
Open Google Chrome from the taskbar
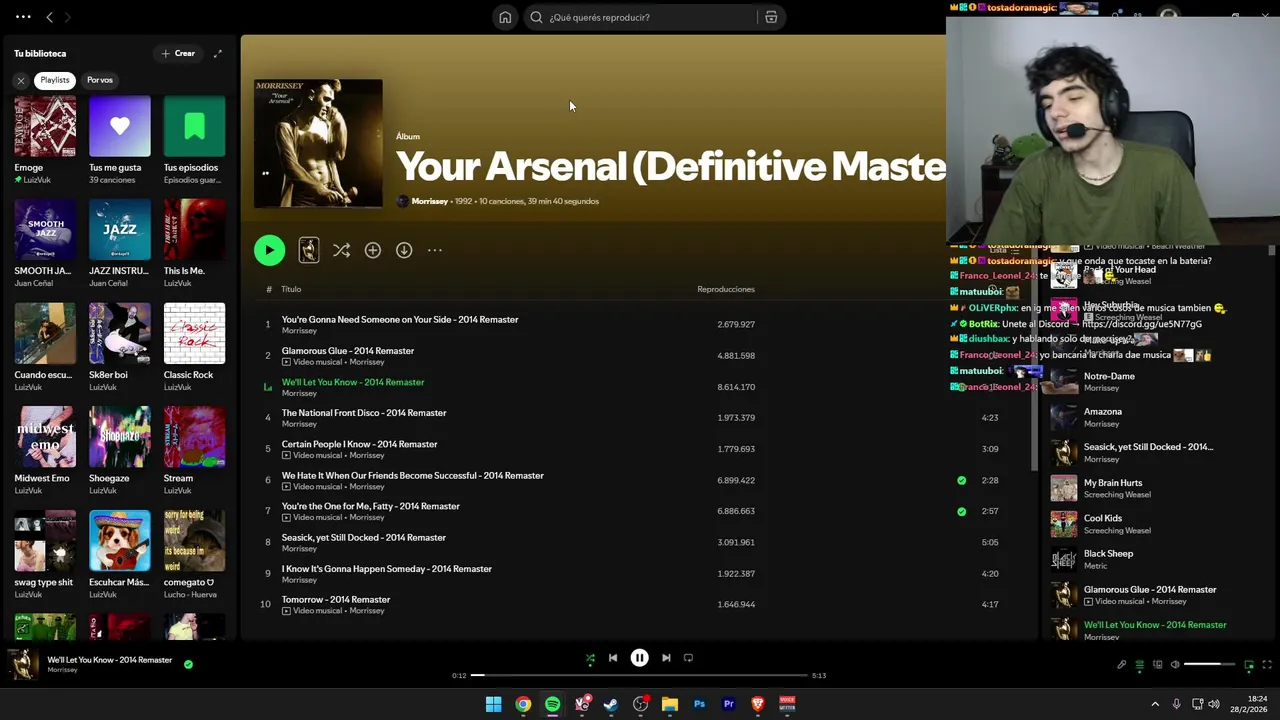(523, 704)
